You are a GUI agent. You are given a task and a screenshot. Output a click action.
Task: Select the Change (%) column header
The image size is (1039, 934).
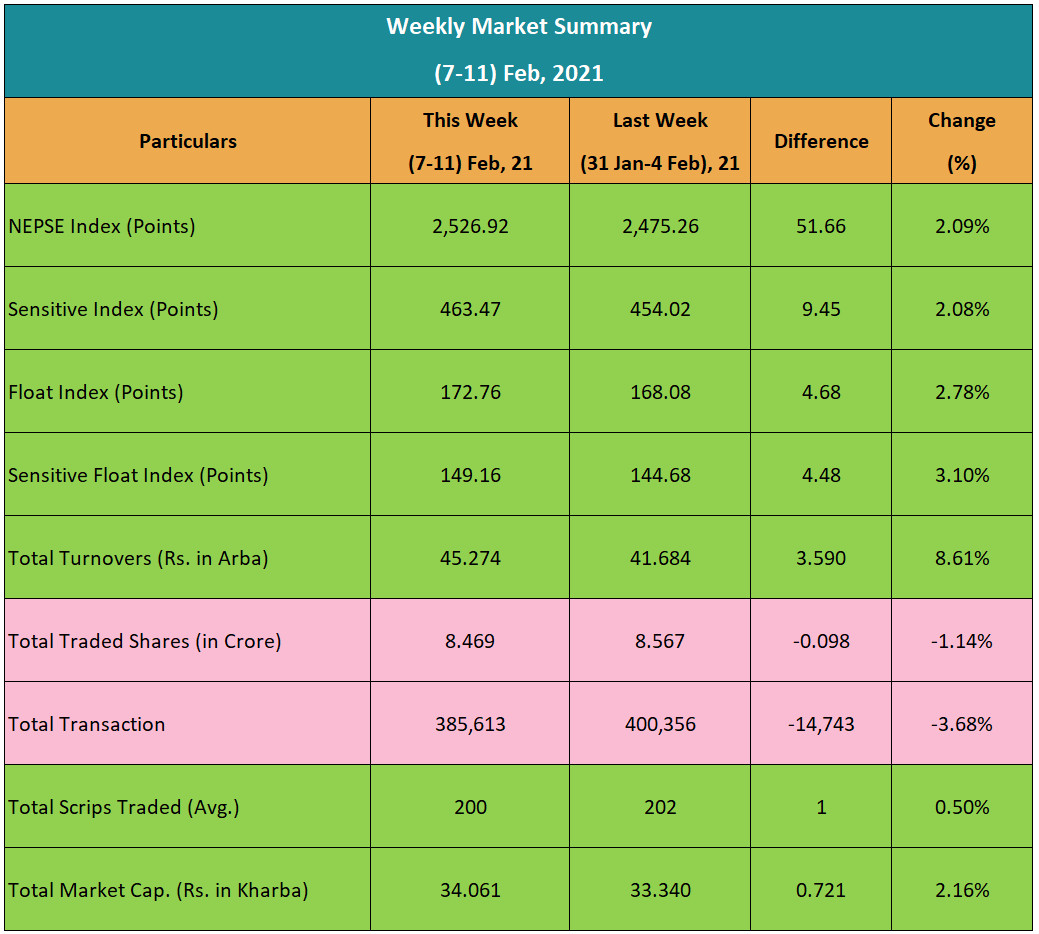tap(961, 141)
